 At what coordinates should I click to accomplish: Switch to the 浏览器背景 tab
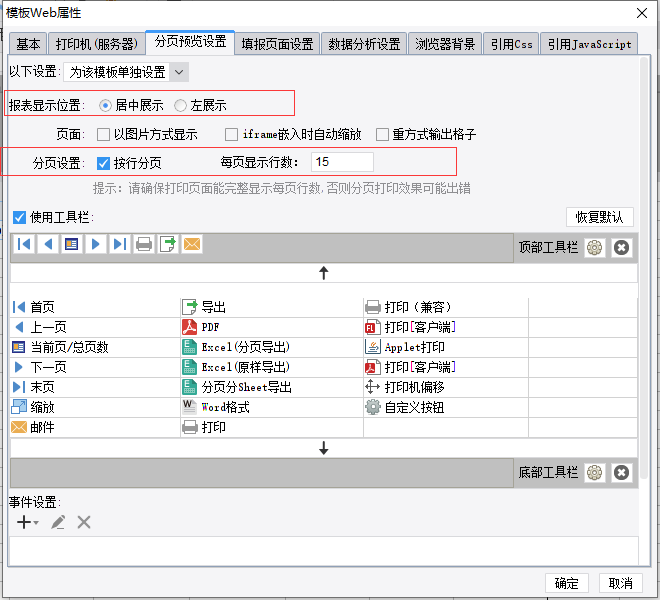click(445, 44)
